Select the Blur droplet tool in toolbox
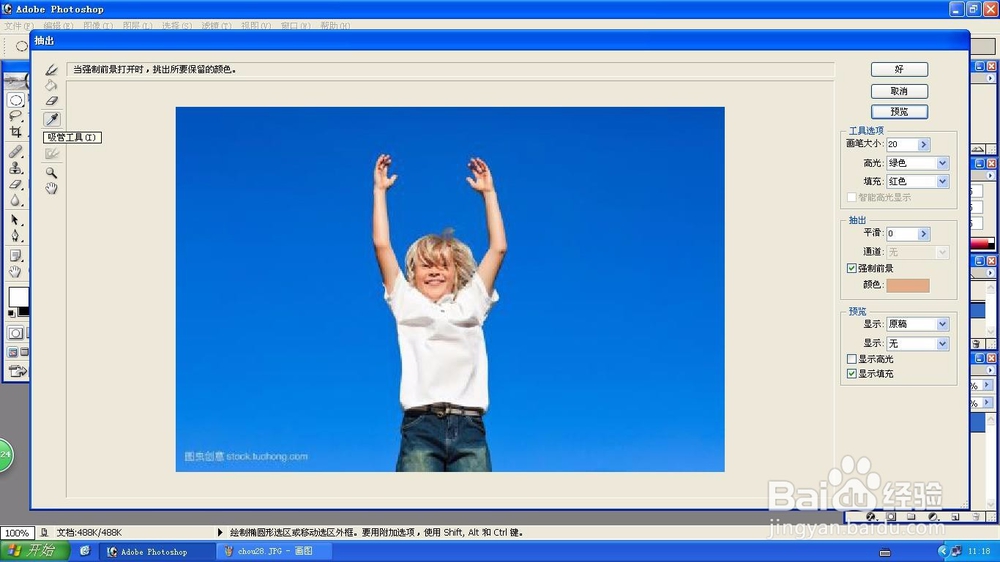This screenshot has width=1000, height=562. (x=16, y=200)
